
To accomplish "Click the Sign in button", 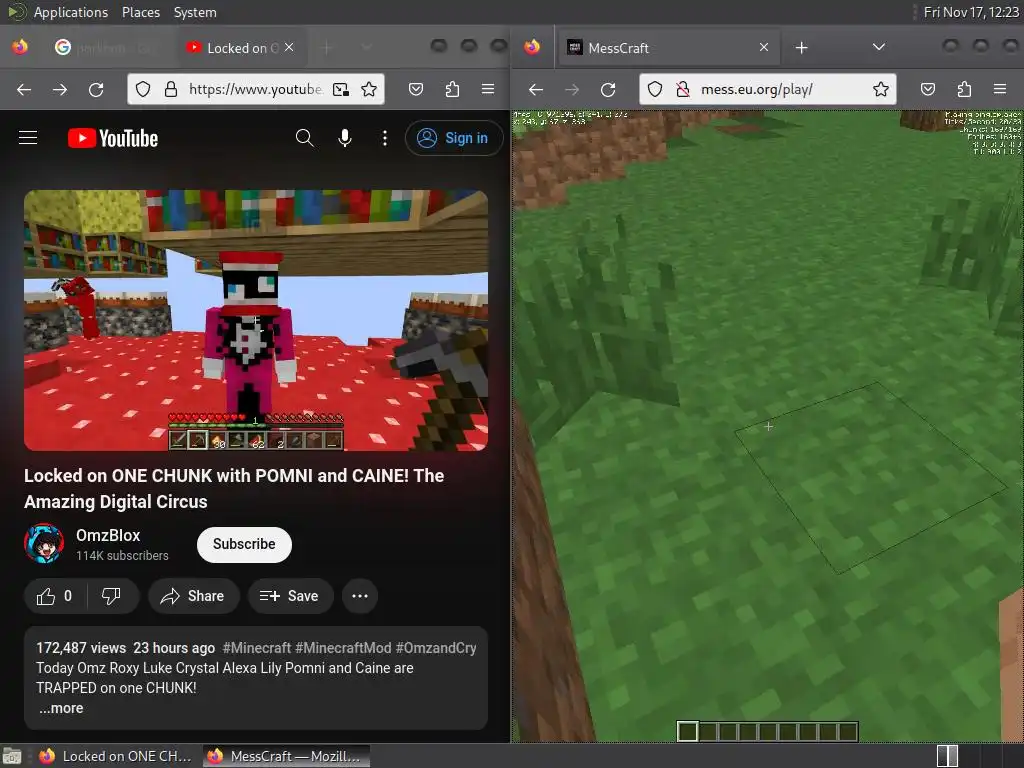I will 454,138.
